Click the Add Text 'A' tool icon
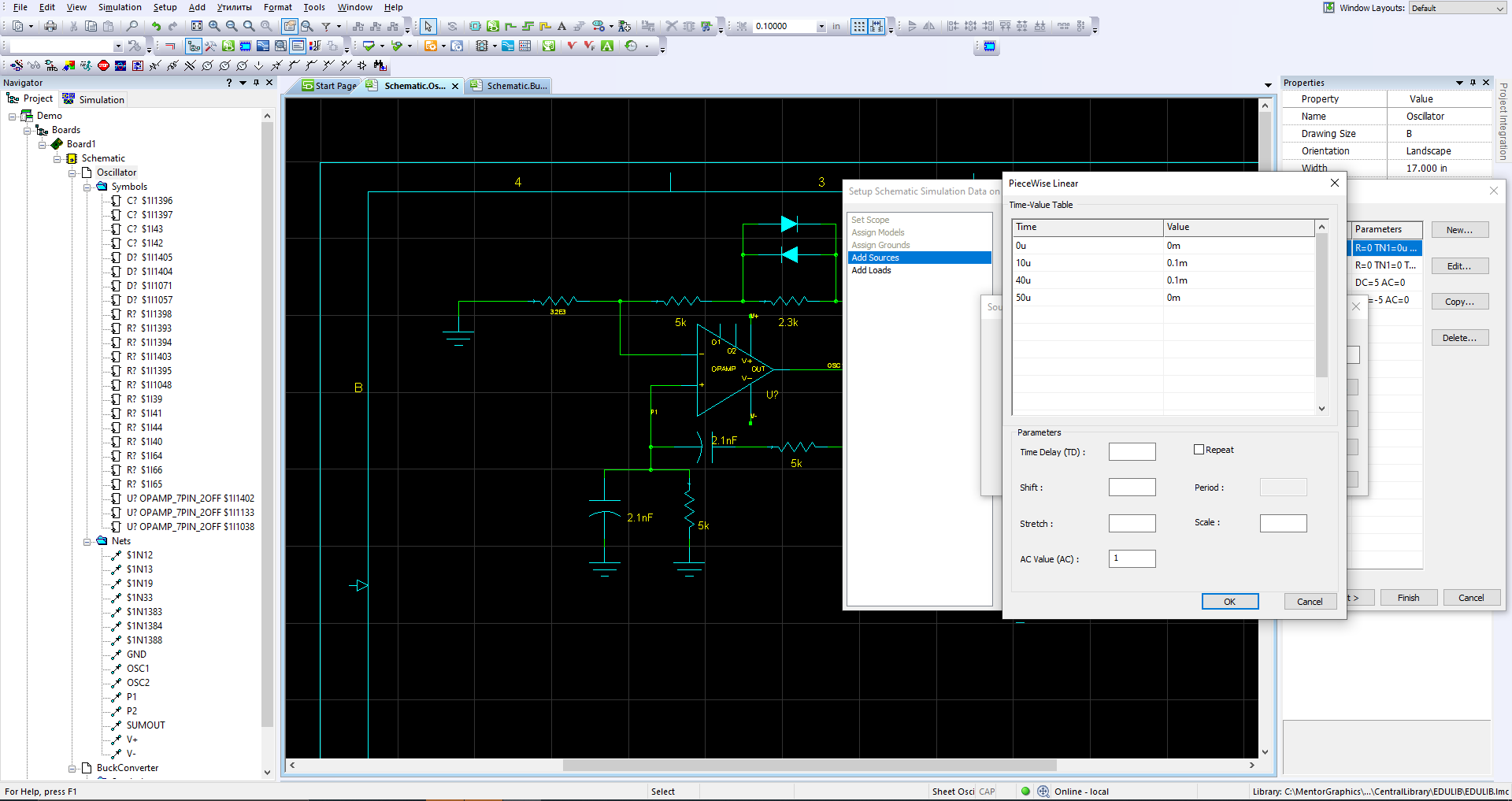 (x=561, y=26)
